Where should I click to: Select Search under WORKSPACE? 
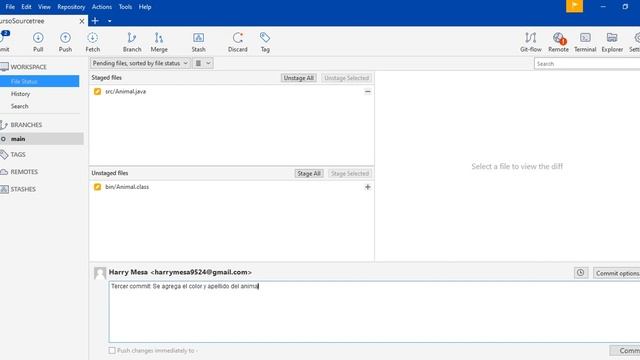[20, 106]
